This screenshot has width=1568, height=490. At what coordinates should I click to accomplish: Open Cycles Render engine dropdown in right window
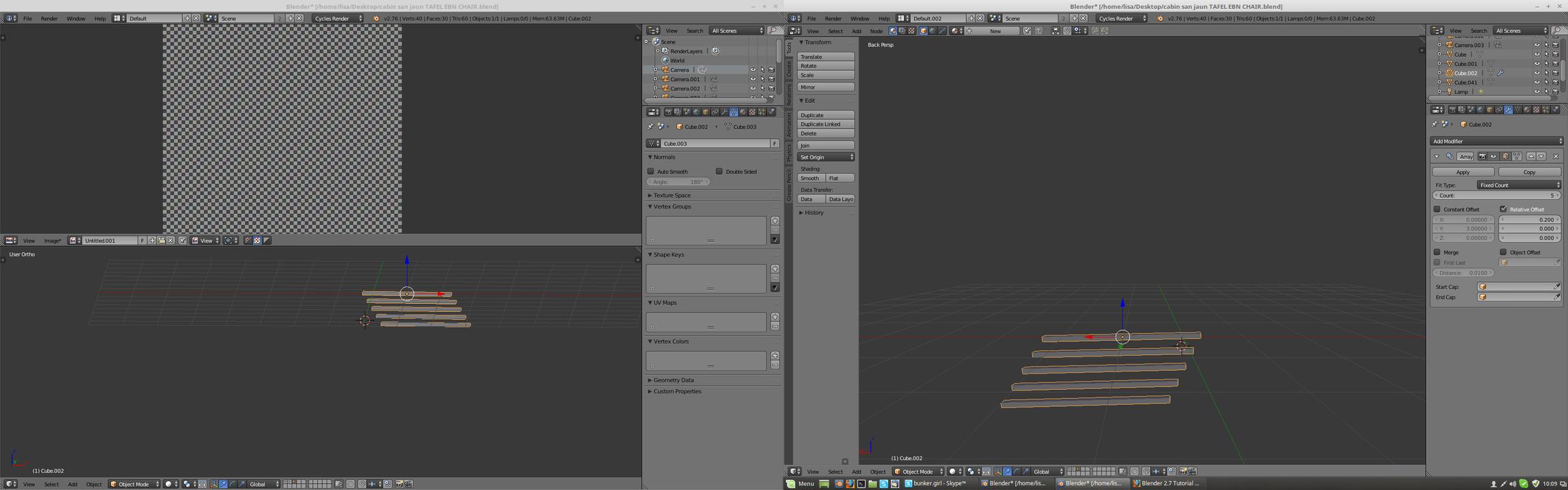pyautogui.click(x=1121, y=18)
